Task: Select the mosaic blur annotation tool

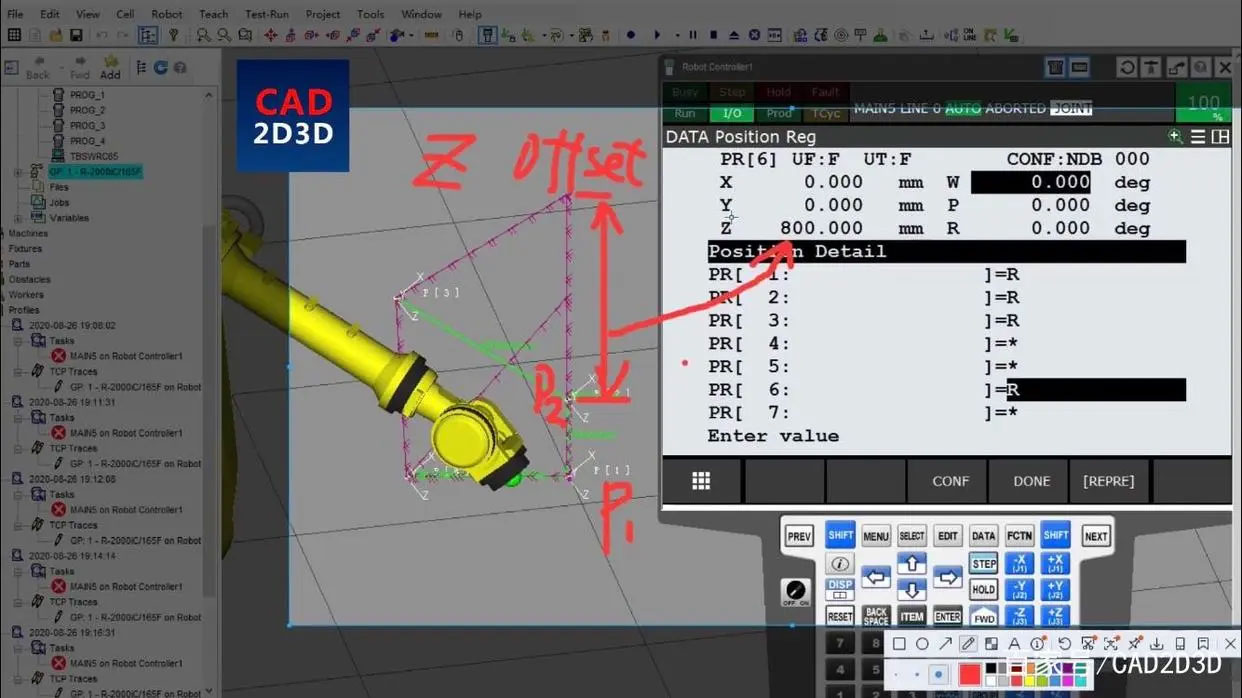Action: 991,644
